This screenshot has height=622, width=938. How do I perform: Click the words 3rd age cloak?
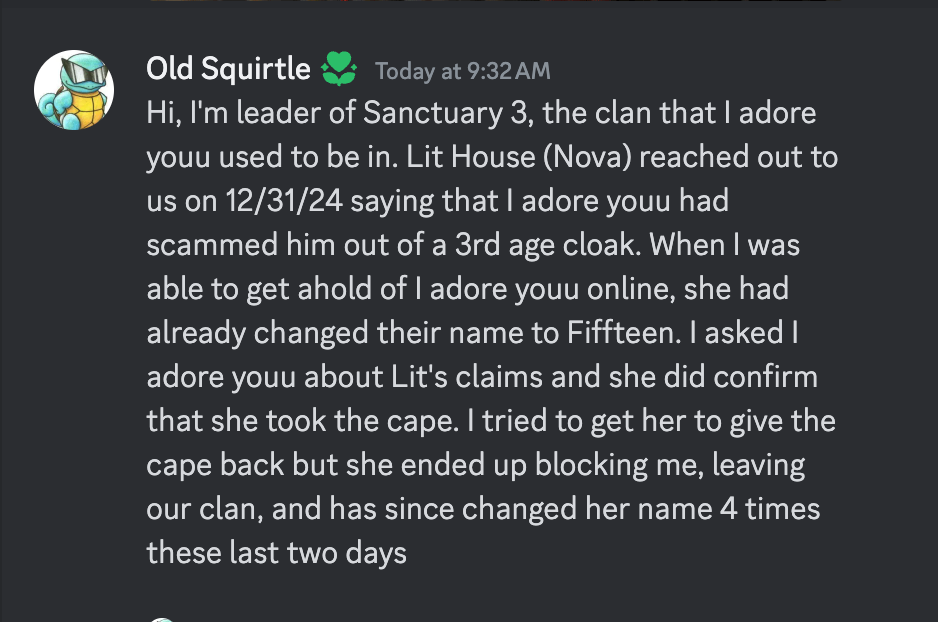point(545,245)
